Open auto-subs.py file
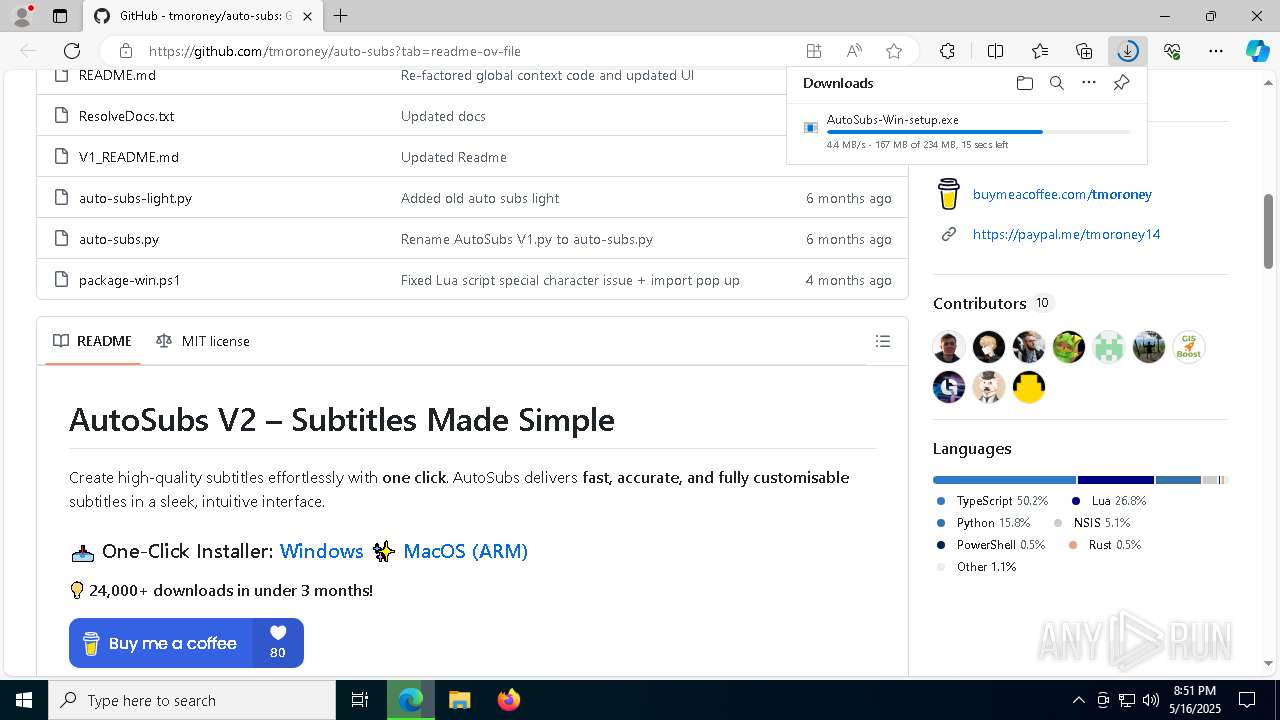 [119, 239]
